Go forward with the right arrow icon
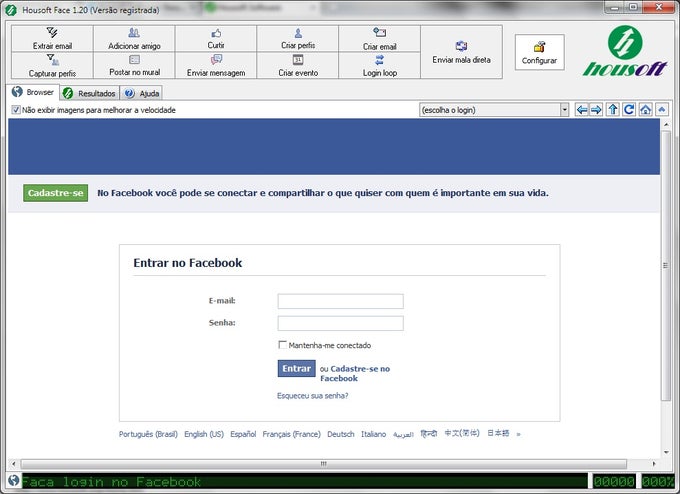 [x=596, y=110]
